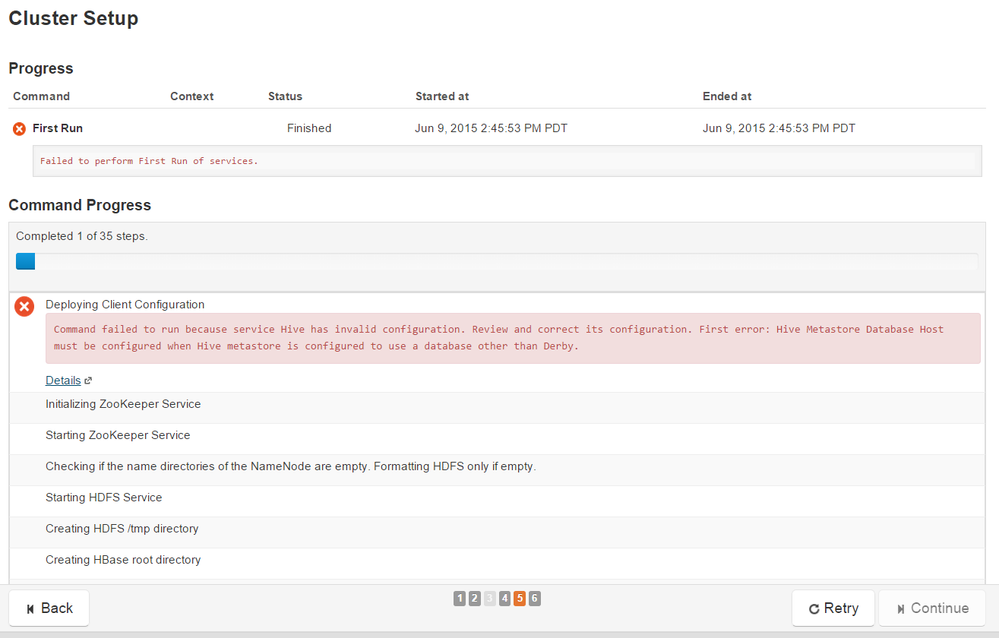Expand the Creating HBase root directory step
This screenshot has width=999, height=638.
[x=120, y=560]
